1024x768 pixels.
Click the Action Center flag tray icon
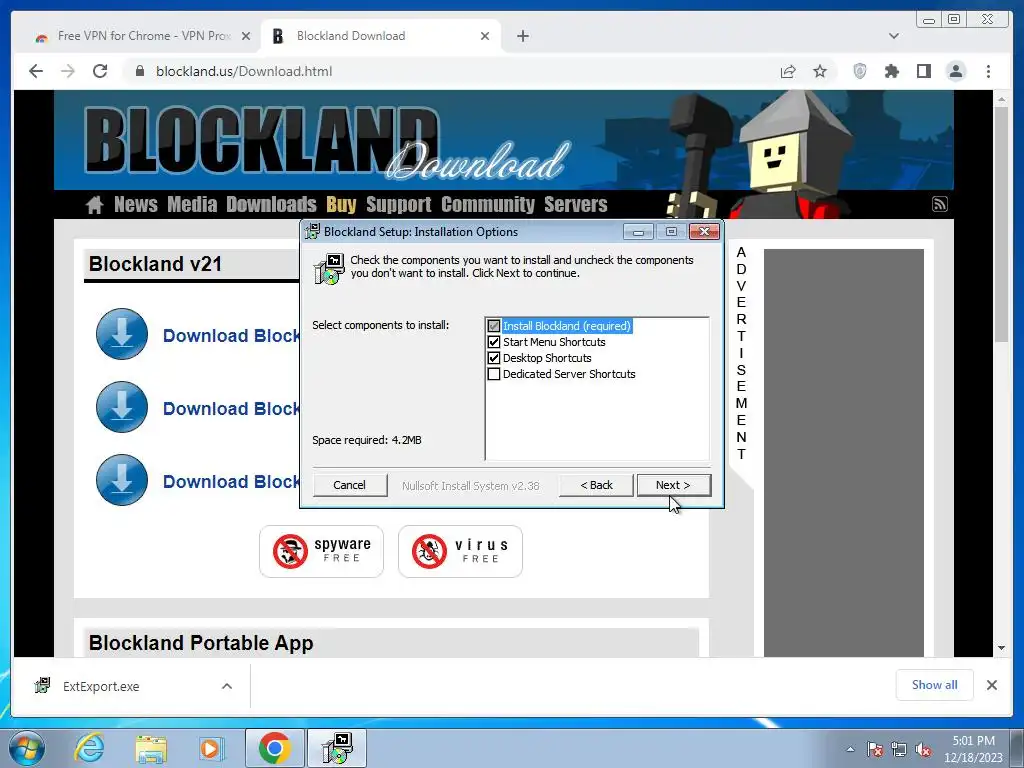(875, 749)
